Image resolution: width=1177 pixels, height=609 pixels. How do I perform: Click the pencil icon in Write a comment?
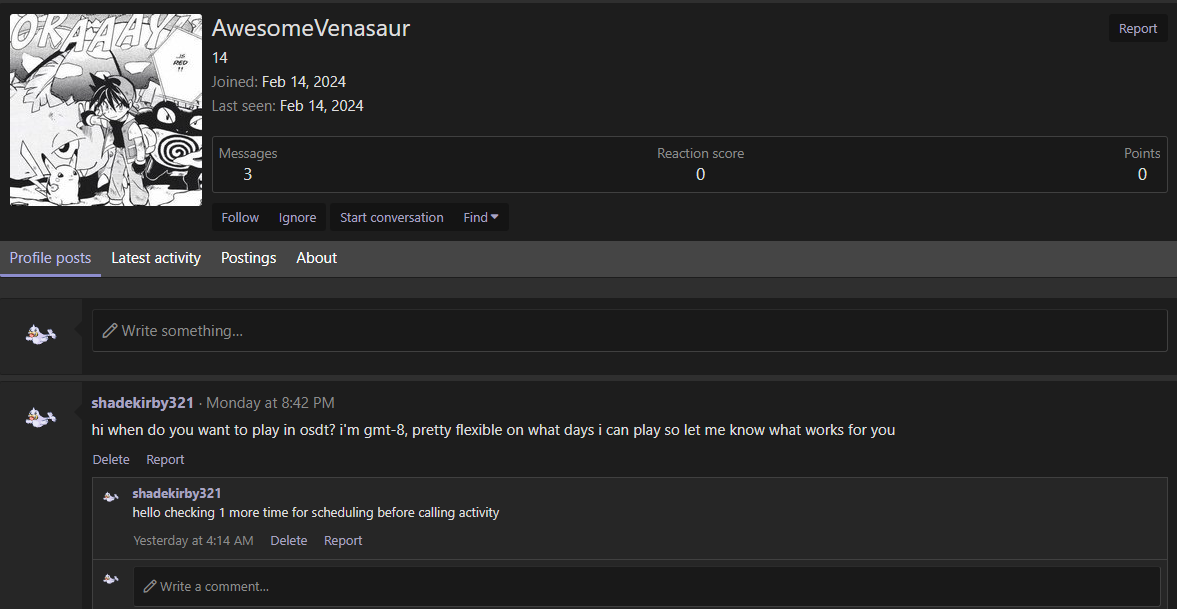tap(149, 586)
